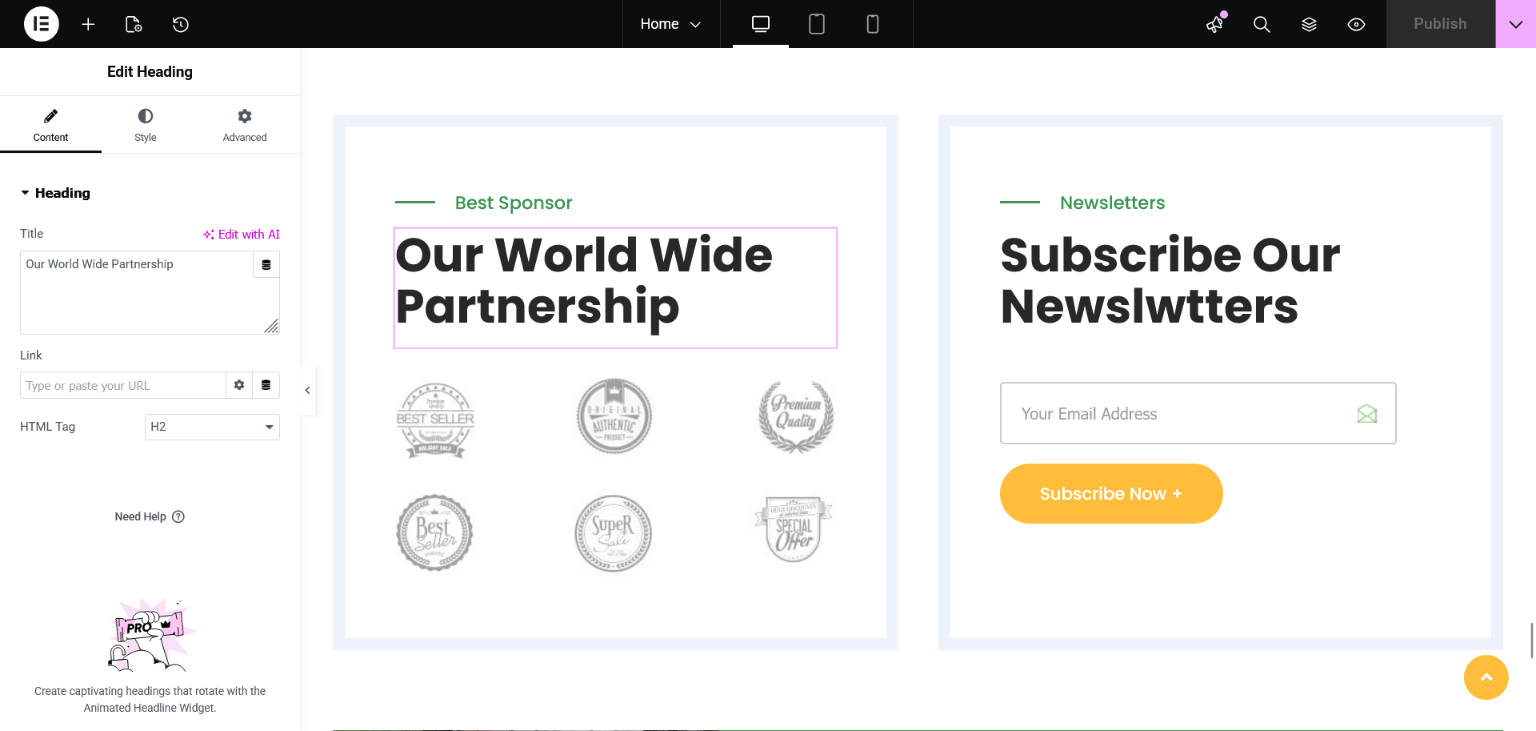Screen dimensions: 1536x731
Task: Click dynamic tags icon beside Title field
Action: pos(266,265)
